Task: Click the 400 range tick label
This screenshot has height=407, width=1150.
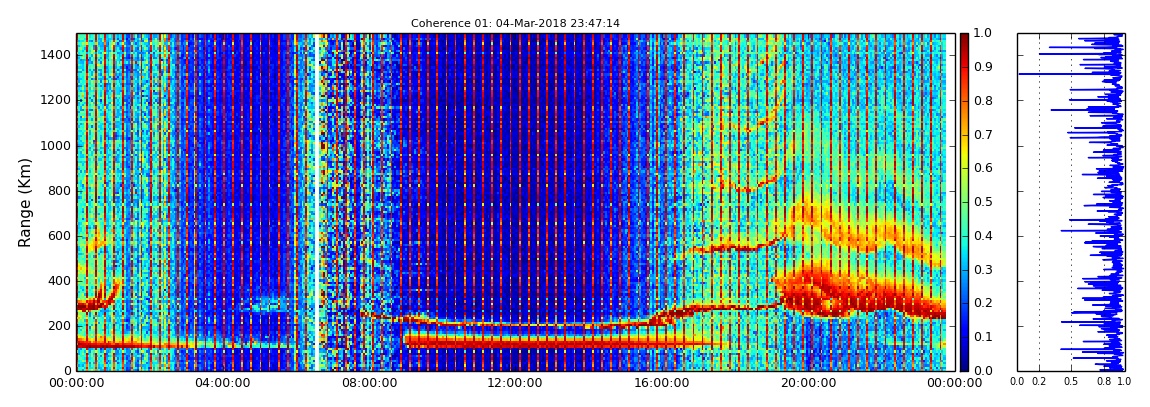Action: 58,281
